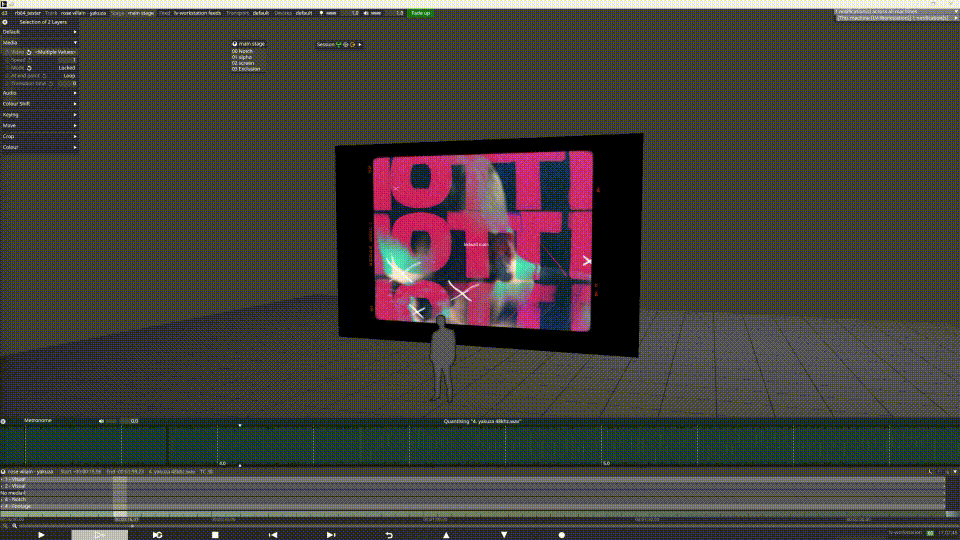The height and width of the screenshot is (540, 960).
Task: Adjust the brightness lightbulb slider
Action: point(331,13)
